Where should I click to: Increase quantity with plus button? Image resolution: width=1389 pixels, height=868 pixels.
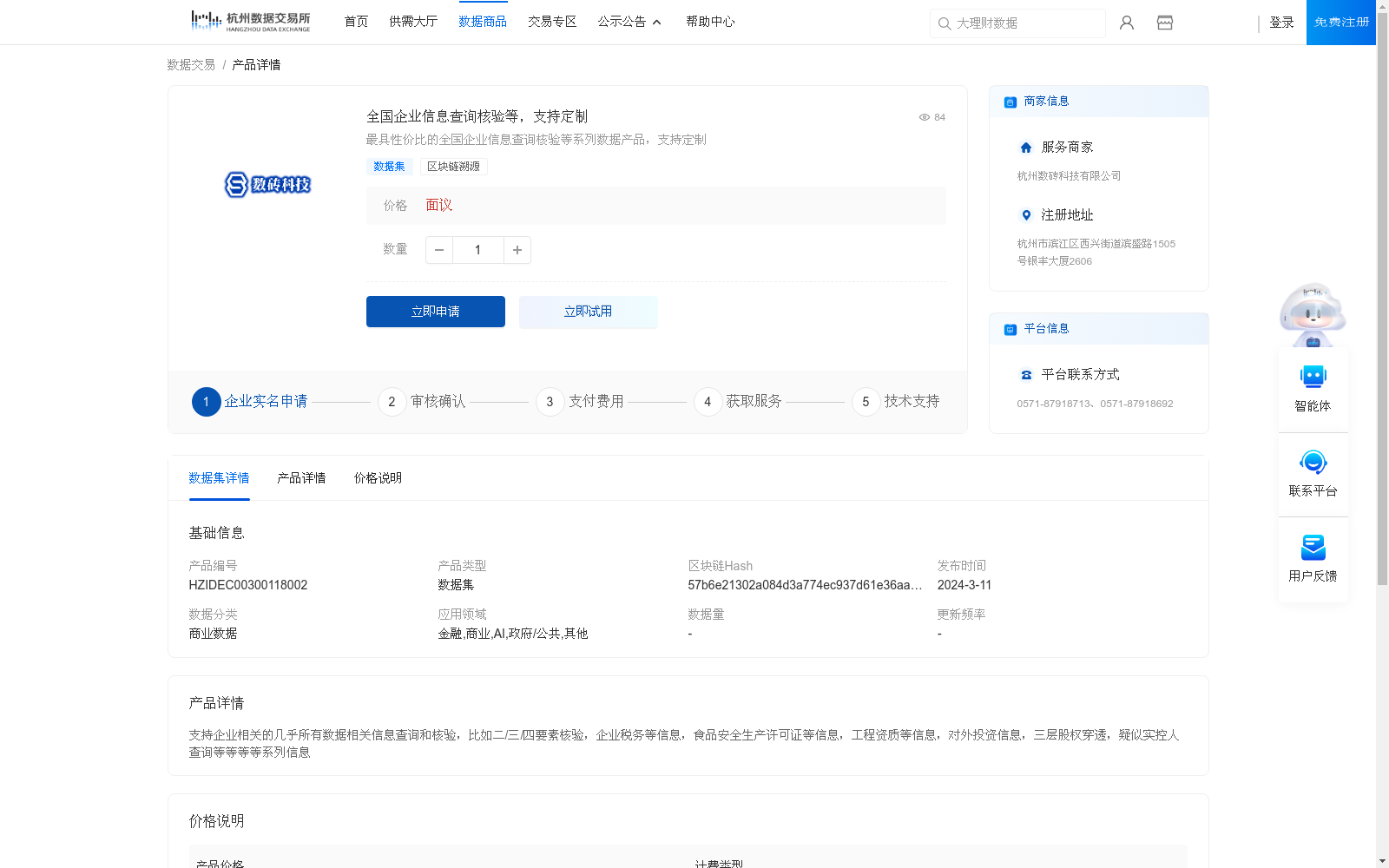pos(517,250)
